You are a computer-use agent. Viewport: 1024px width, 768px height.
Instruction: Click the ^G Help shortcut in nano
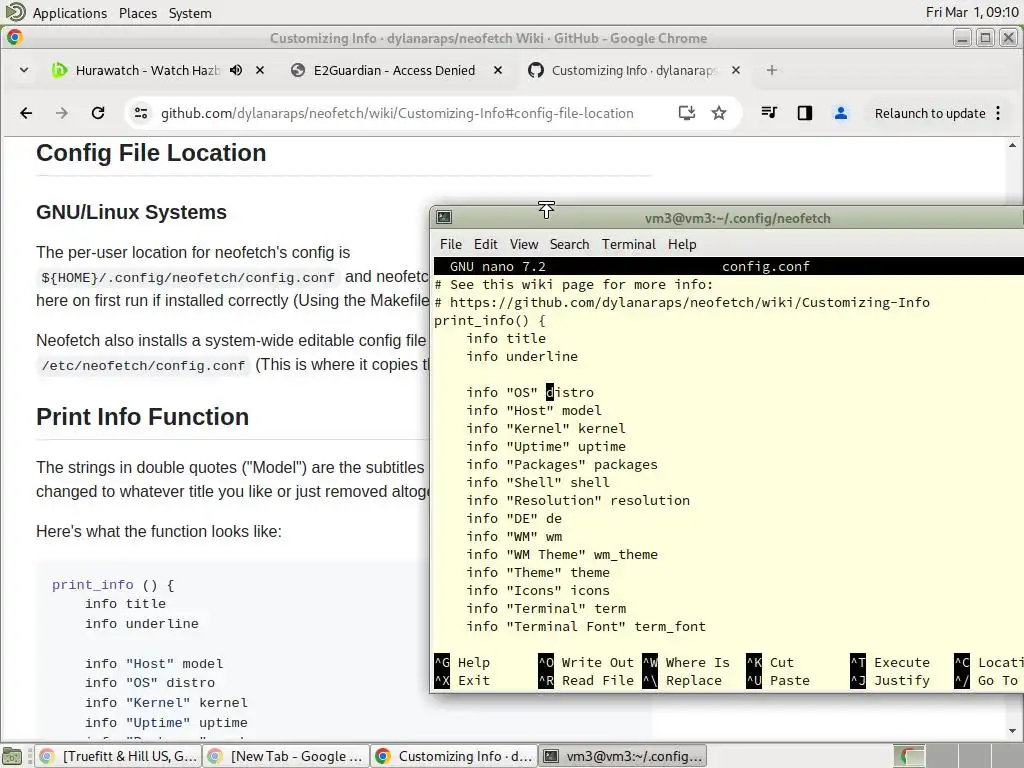(462, 662)
